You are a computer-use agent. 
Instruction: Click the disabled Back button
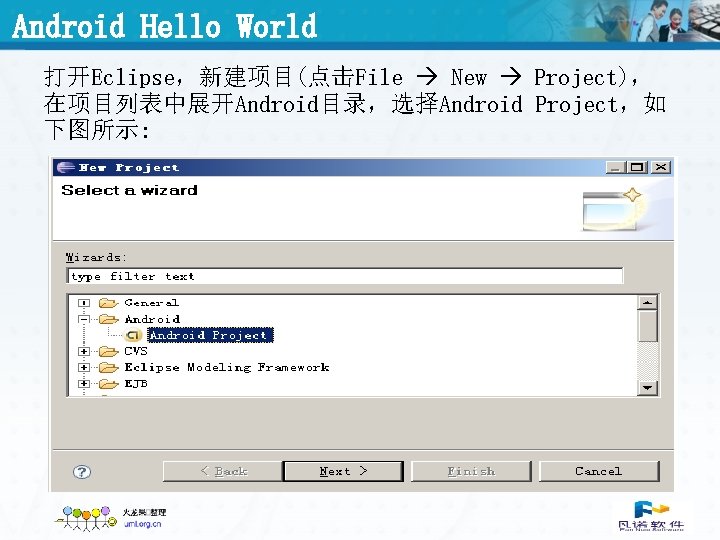(223, 471)
